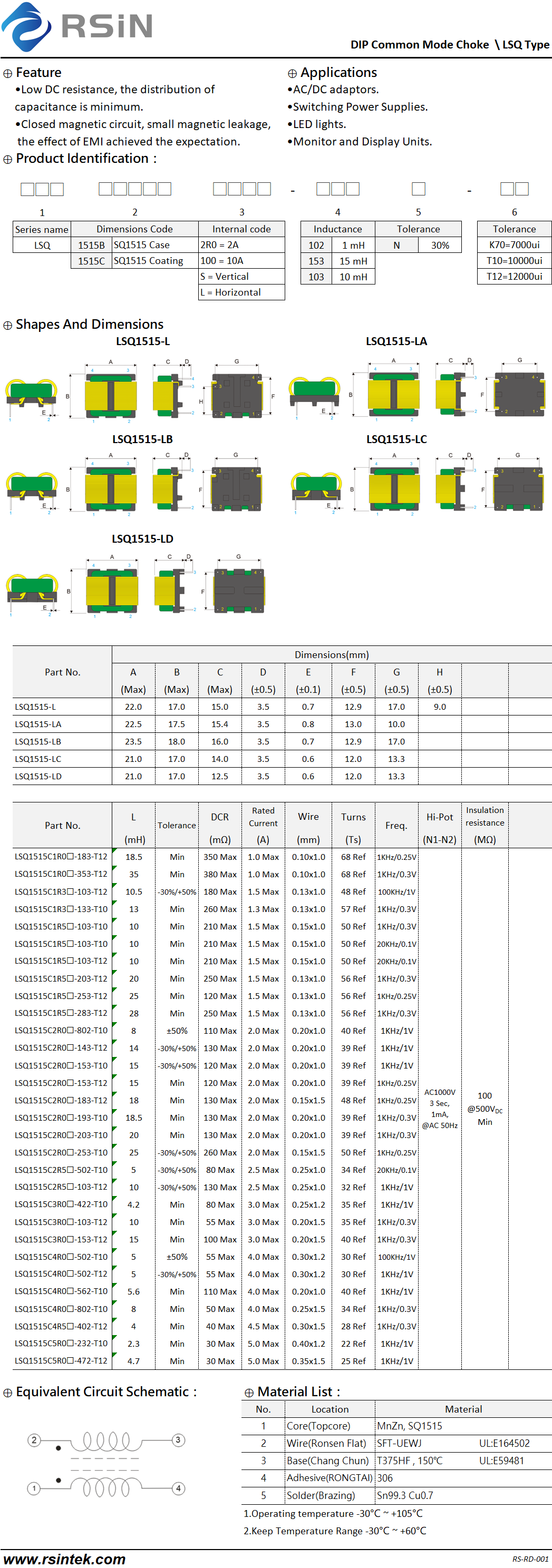Click part number LSQ1515C4R0☐-562-T10
552x1568 pixels.
[x=61, y=1292]
